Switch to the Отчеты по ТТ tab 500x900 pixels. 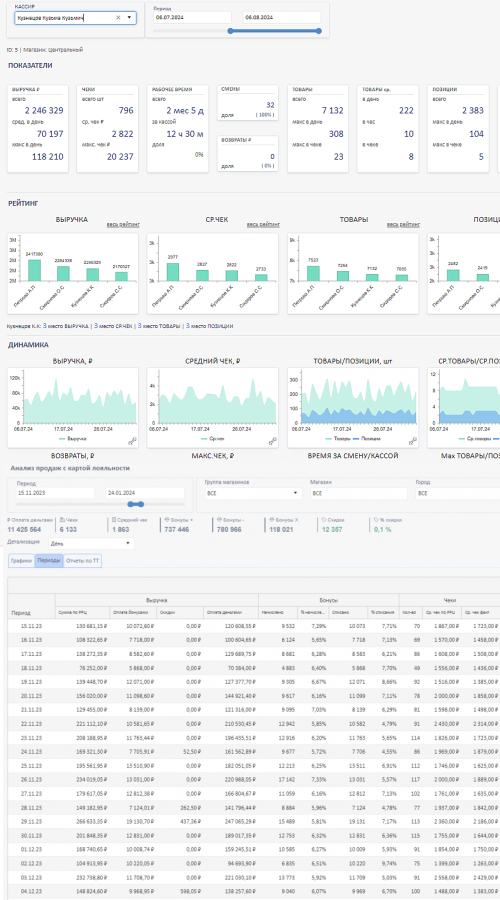click(x=83, y=561)
